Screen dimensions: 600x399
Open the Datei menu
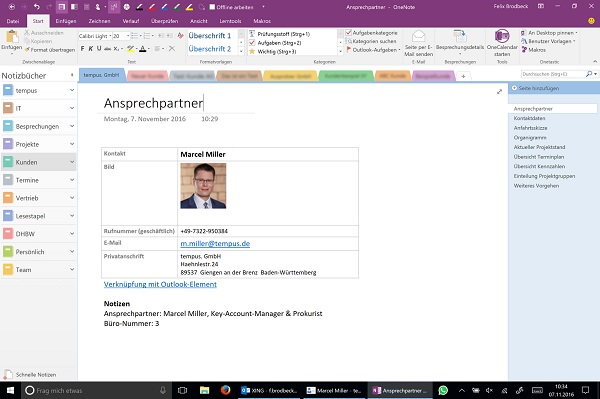[13, 21]
